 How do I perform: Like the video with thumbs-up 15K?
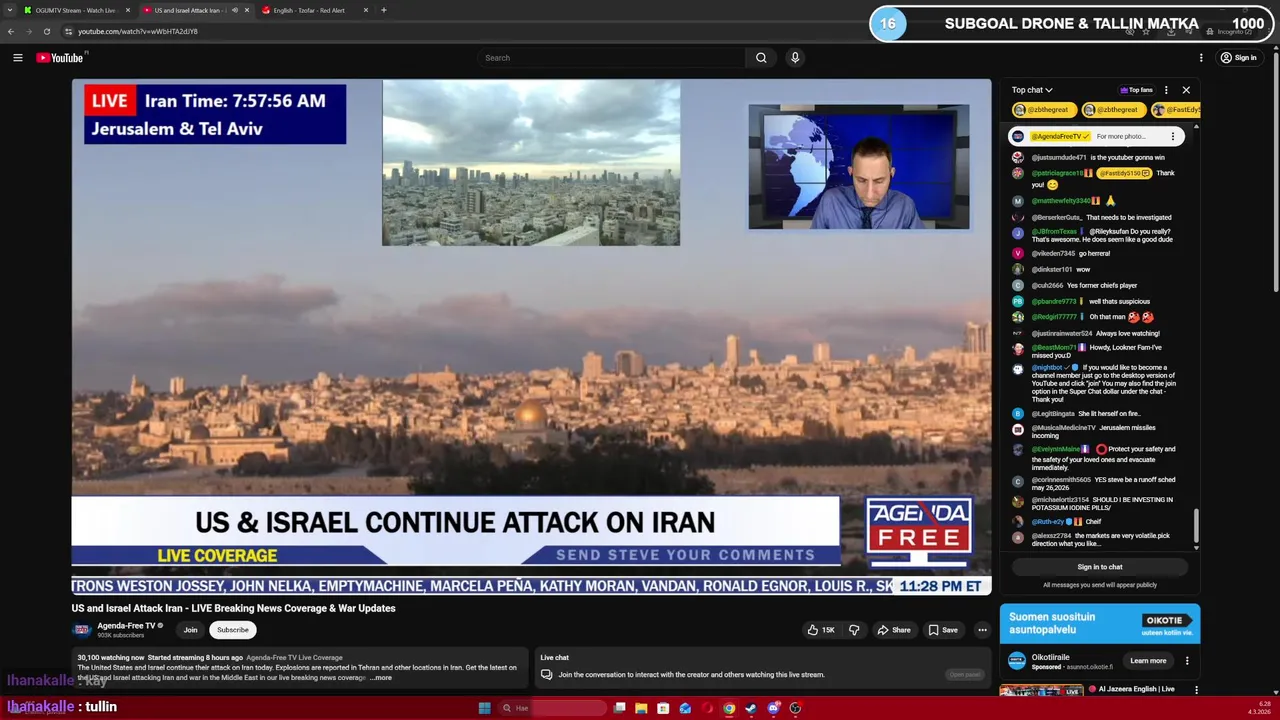[821, 630]
